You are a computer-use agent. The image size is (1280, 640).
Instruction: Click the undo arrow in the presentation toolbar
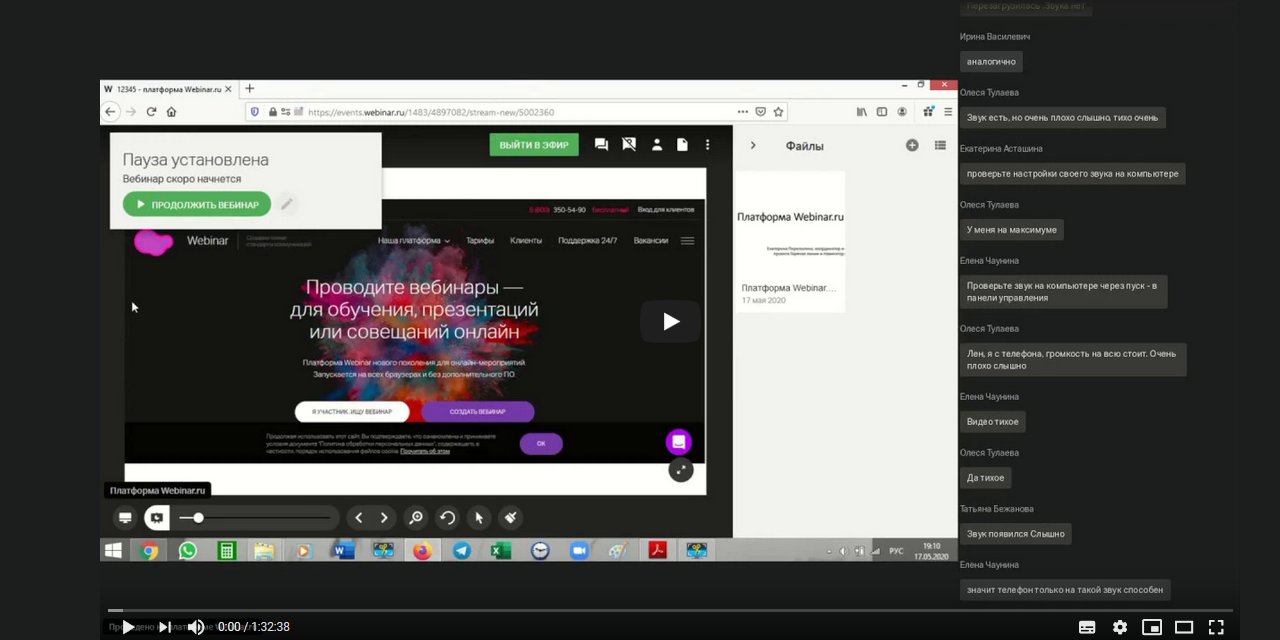pos(446,517)
